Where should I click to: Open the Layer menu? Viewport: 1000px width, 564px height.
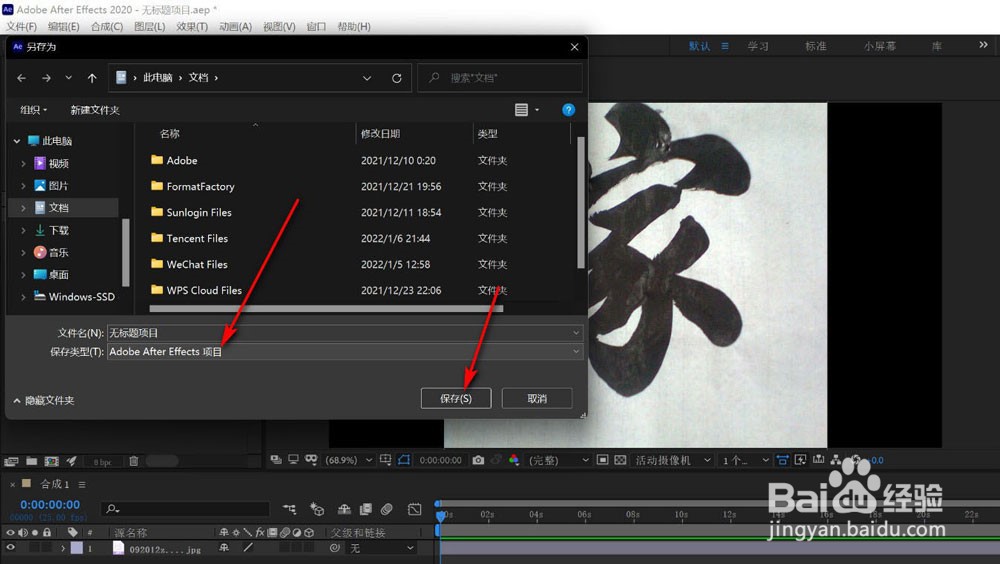tap(149, 26)
